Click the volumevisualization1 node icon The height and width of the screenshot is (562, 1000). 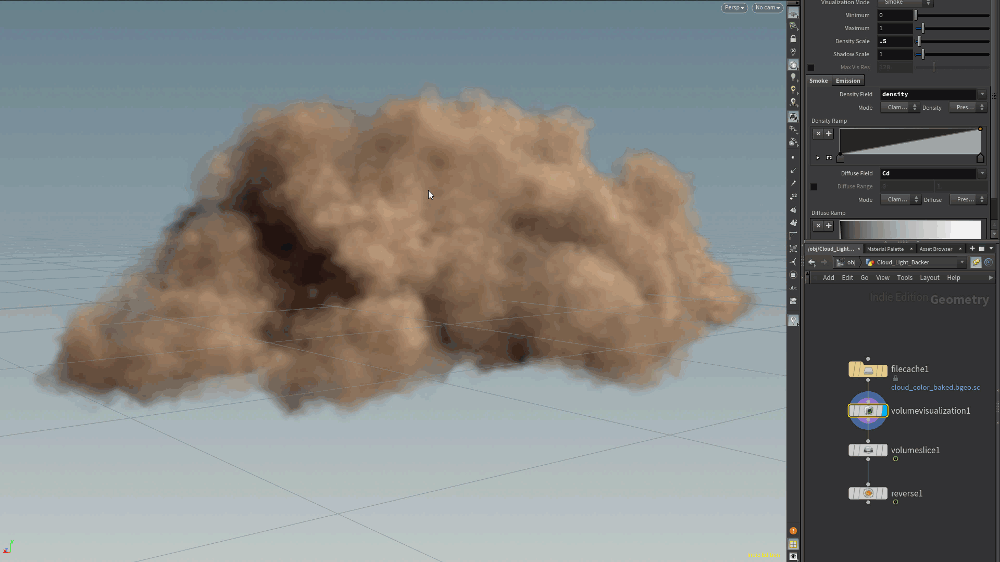868,411
